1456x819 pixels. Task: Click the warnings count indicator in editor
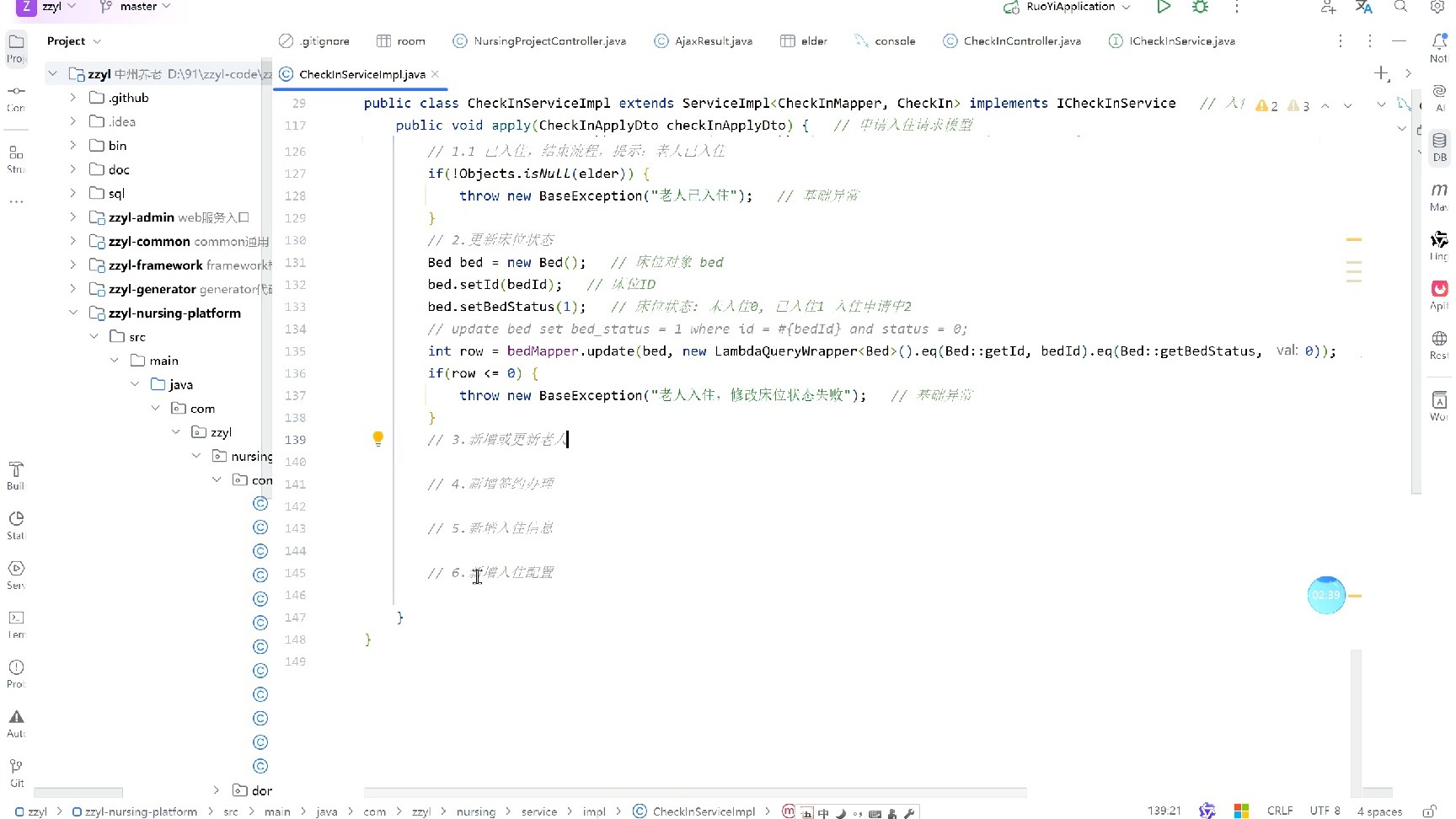(x=1282, y=105)
